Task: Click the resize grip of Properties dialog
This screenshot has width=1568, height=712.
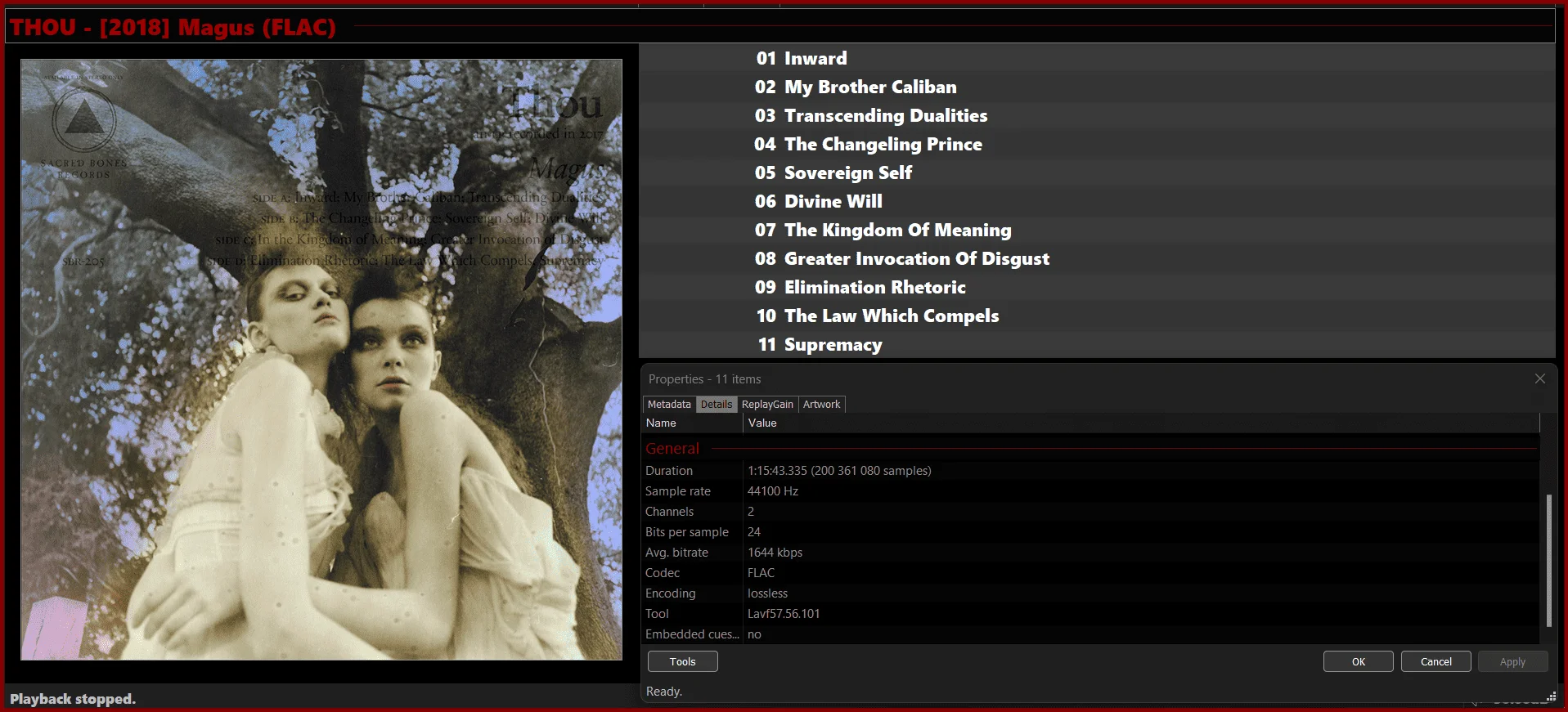Action: coord(1551,696)
